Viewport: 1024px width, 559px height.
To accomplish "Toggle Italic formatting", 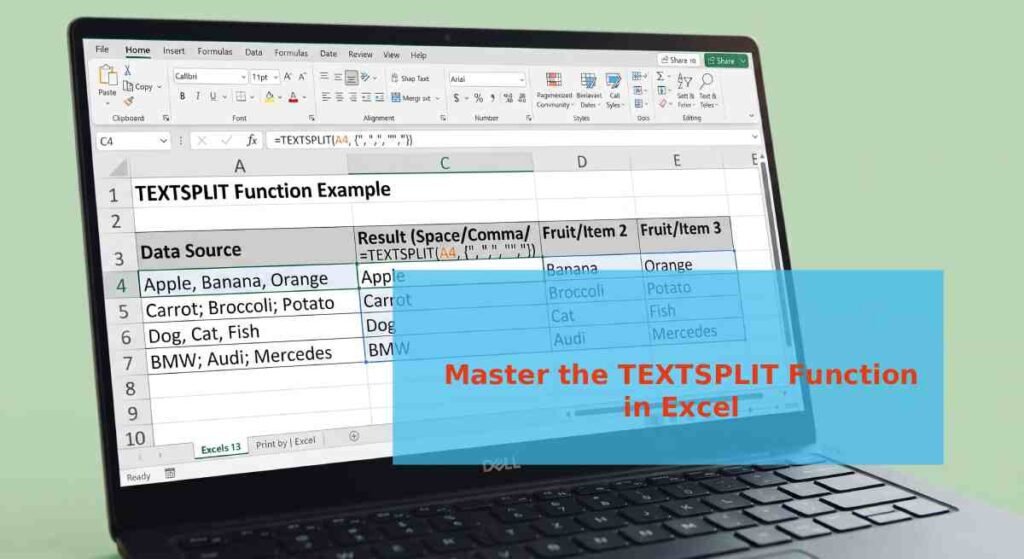I will point(197,96).
